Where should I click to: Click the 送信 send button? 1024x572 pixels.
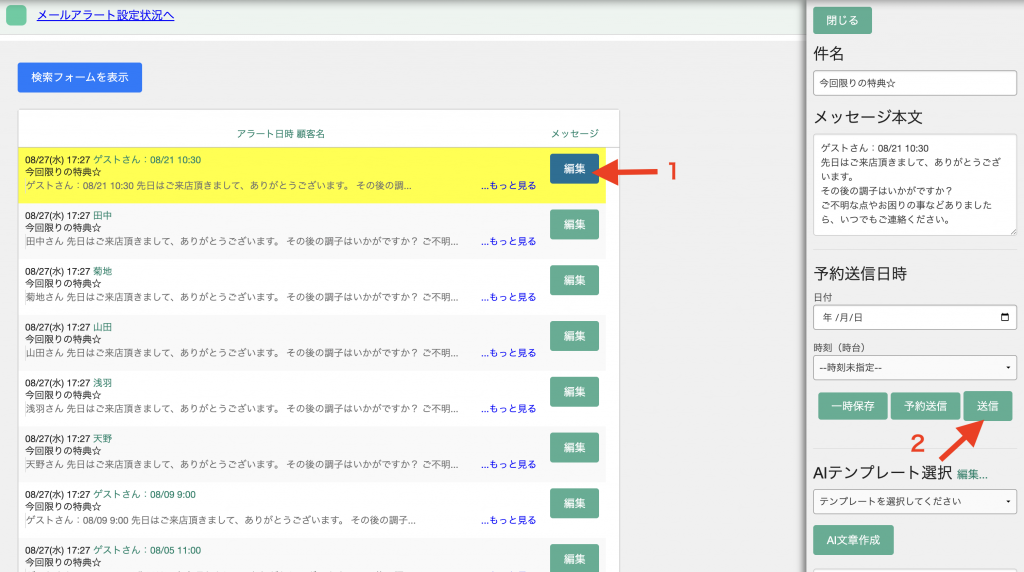pos(987,406)
